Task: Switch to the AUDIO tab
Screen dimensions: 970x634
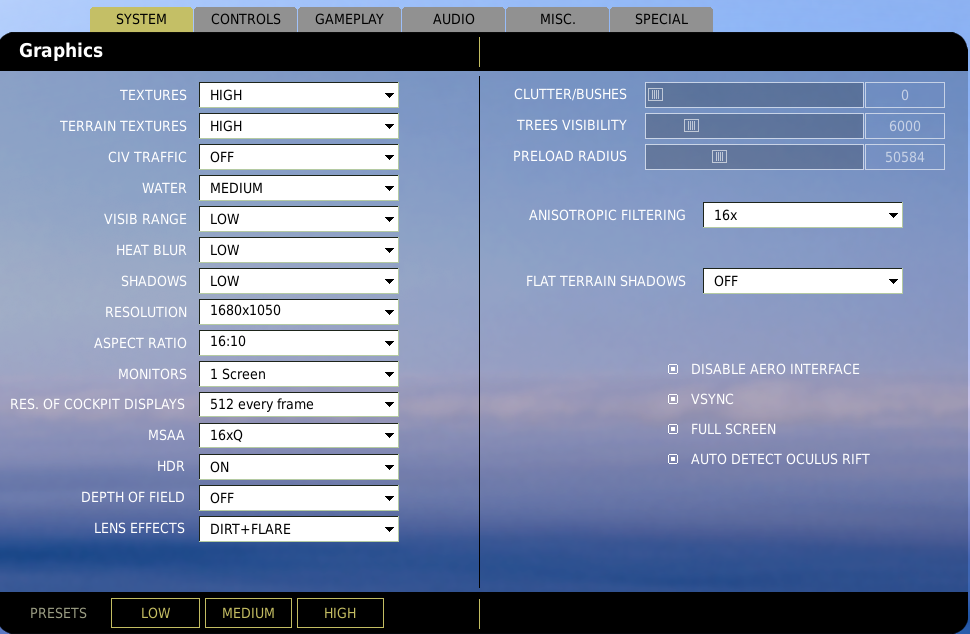Action: (x=453, y=19)
